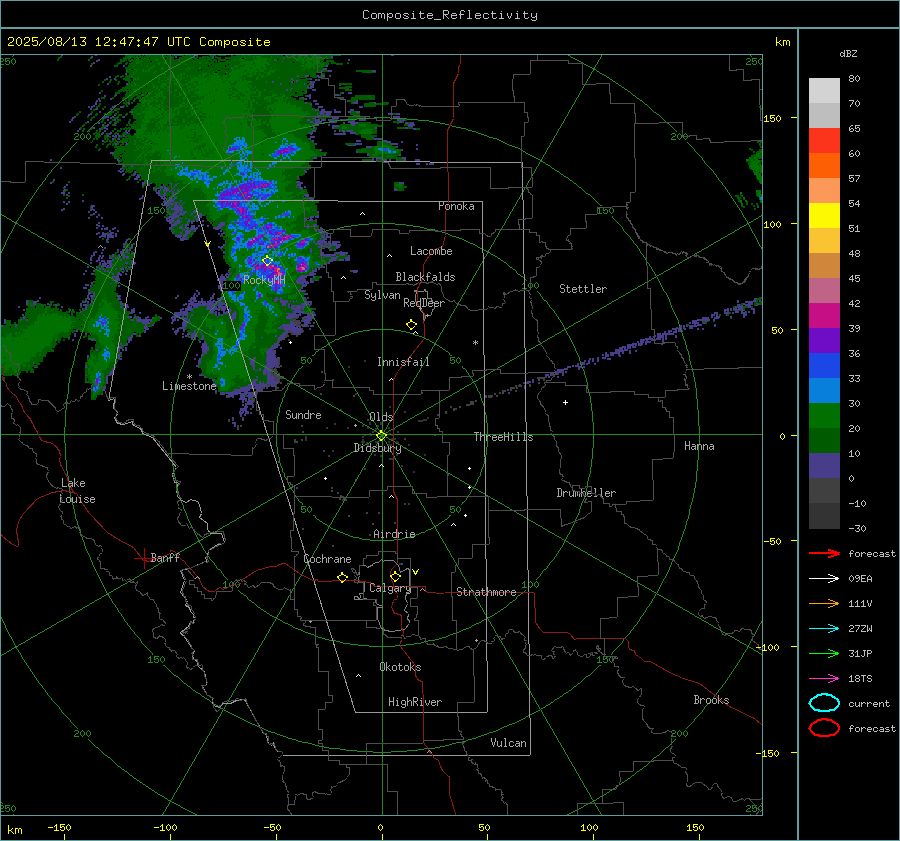900x841 pixels.
Task: Click the Strathmore map label
Action: coord(486,592)
